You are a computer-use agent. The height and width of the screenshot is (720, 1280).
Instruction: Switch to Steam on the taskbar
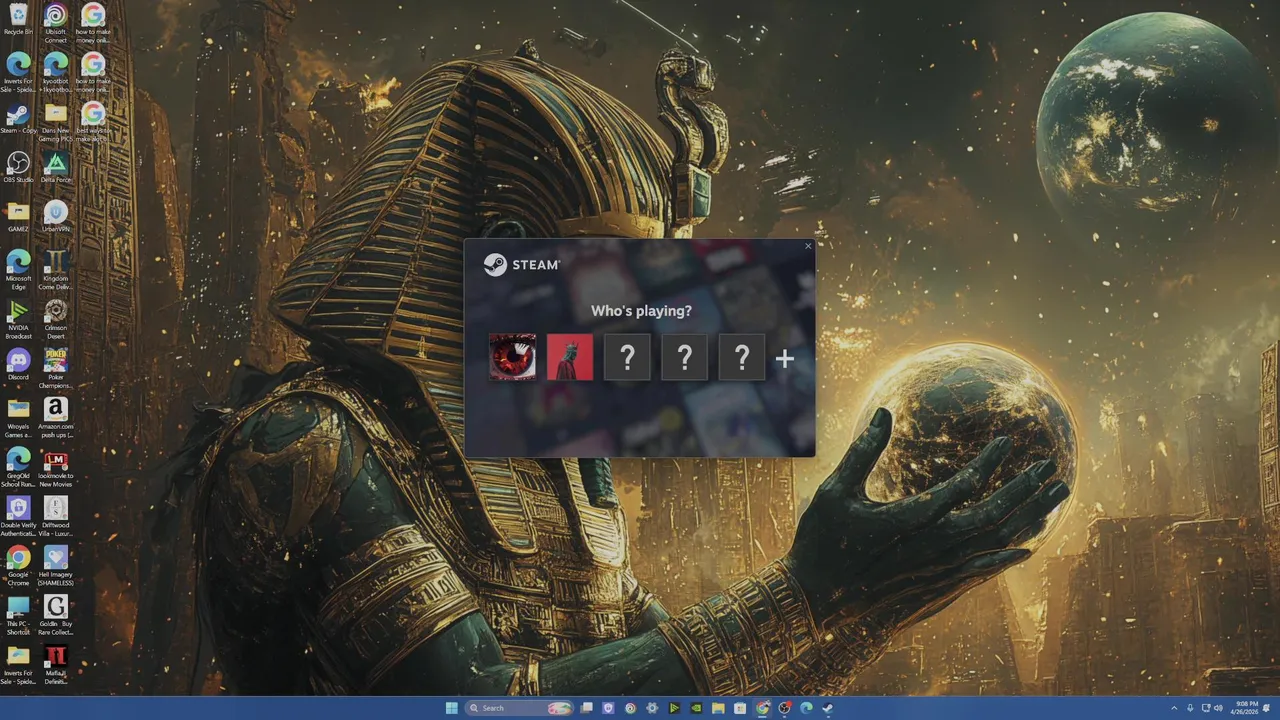[x=828, y=708]
